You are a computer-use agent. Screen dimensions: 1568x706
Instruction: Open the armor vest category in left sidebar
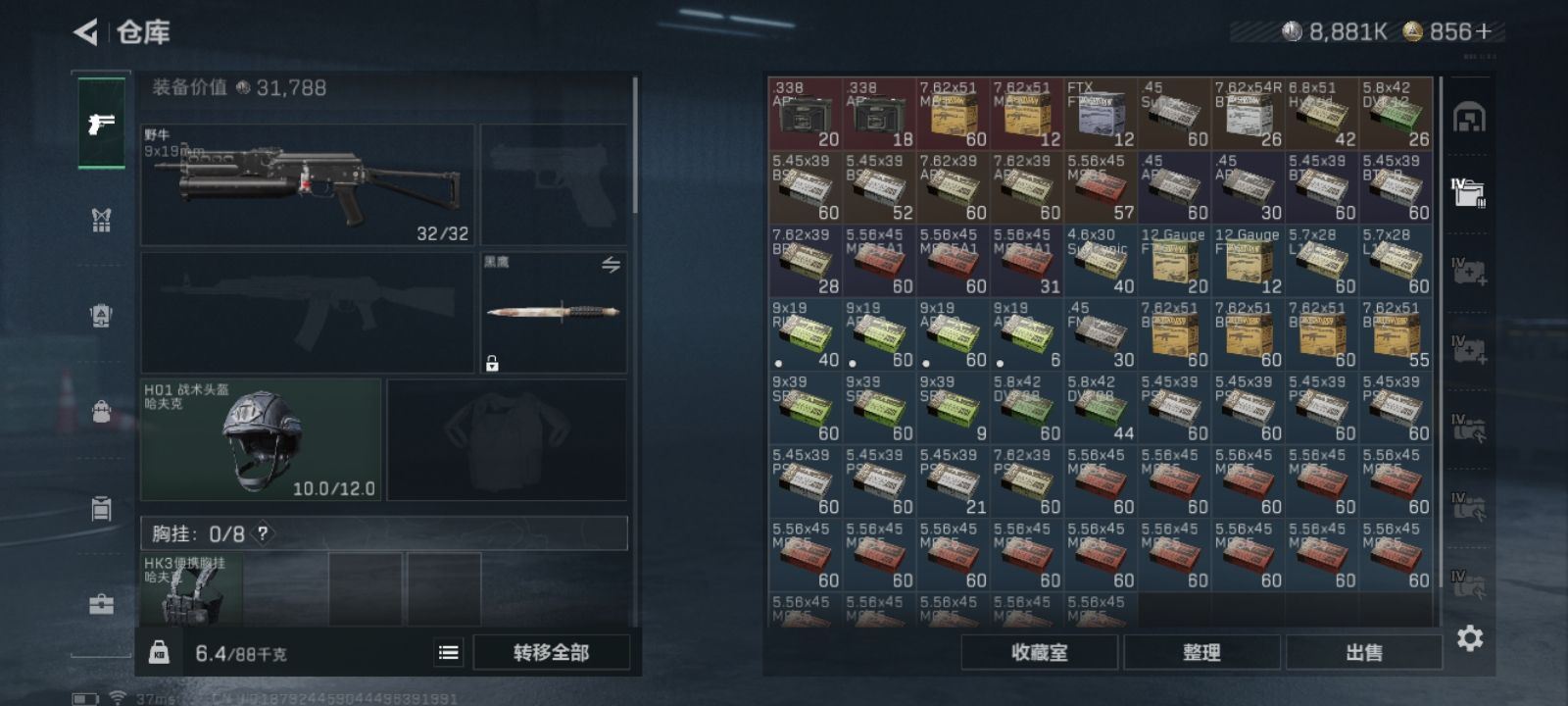coord(101,221)
